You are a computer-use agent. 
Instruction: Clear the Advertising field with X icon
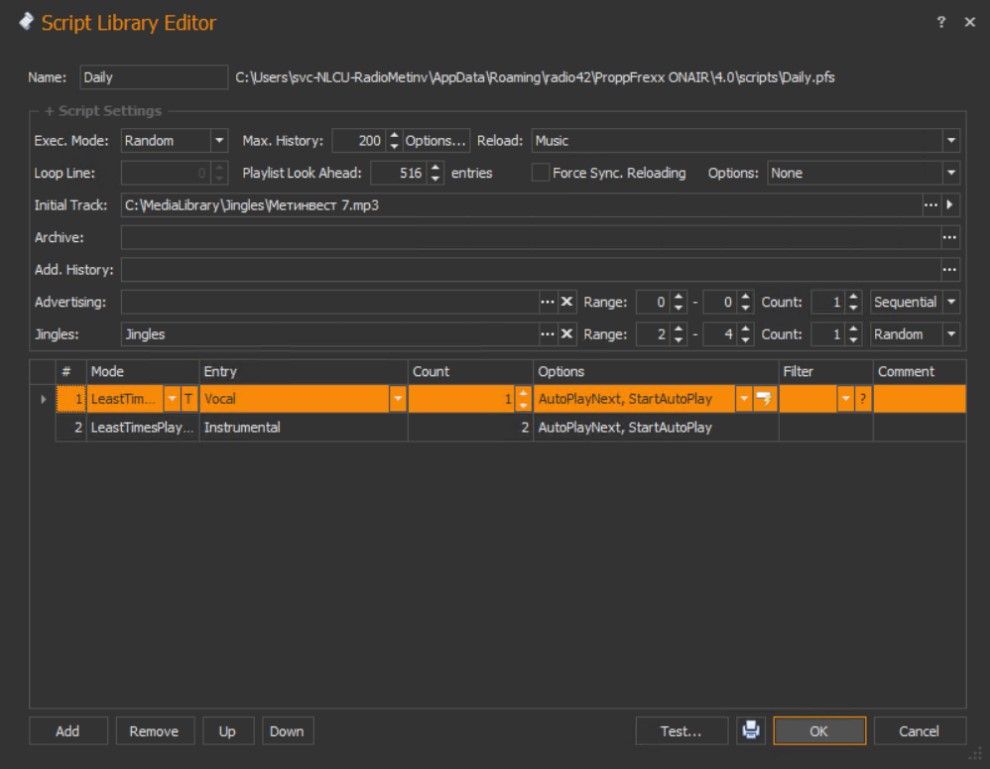pos(566,302)
